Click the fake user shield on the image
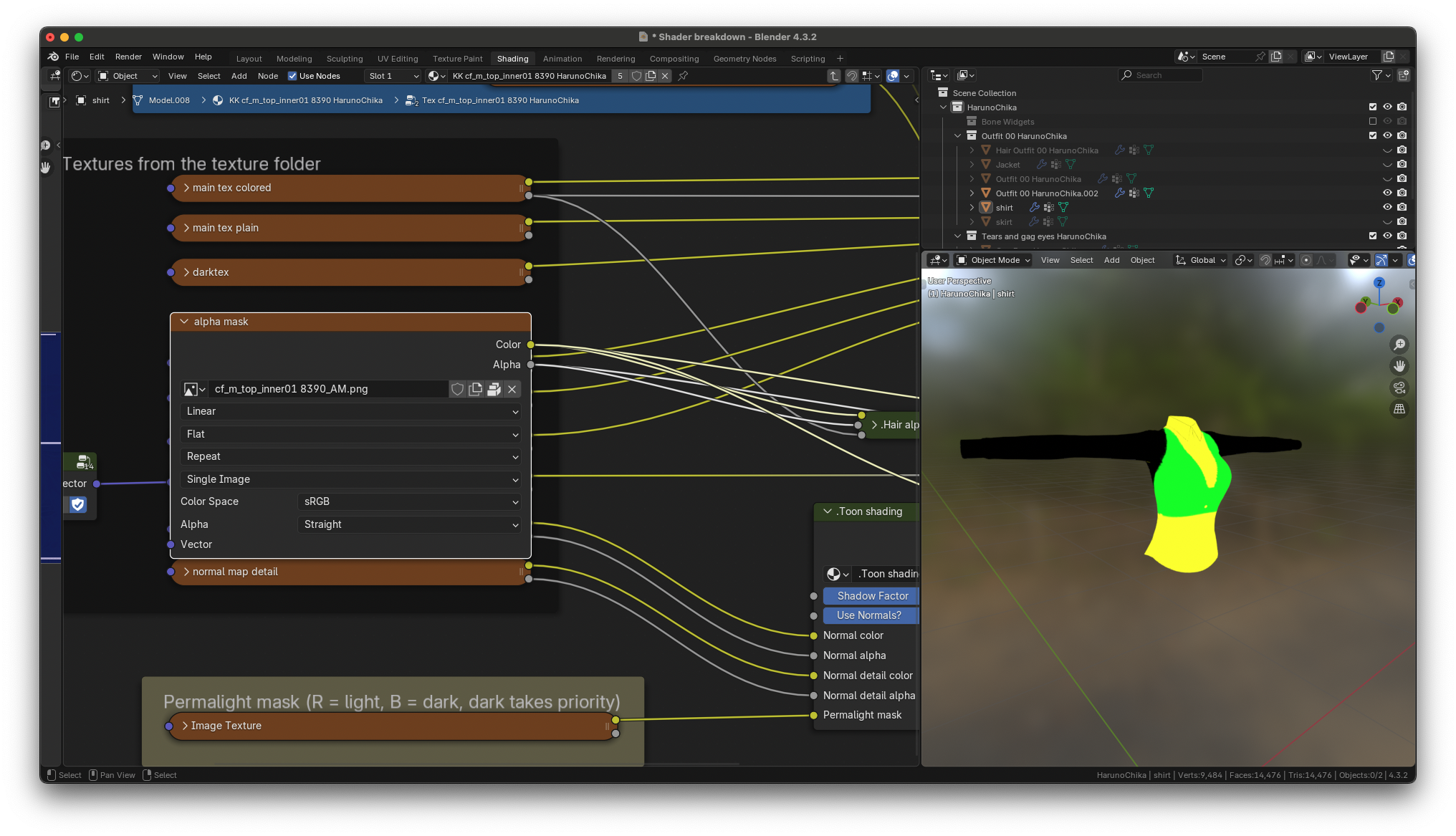 click(457, 389)
